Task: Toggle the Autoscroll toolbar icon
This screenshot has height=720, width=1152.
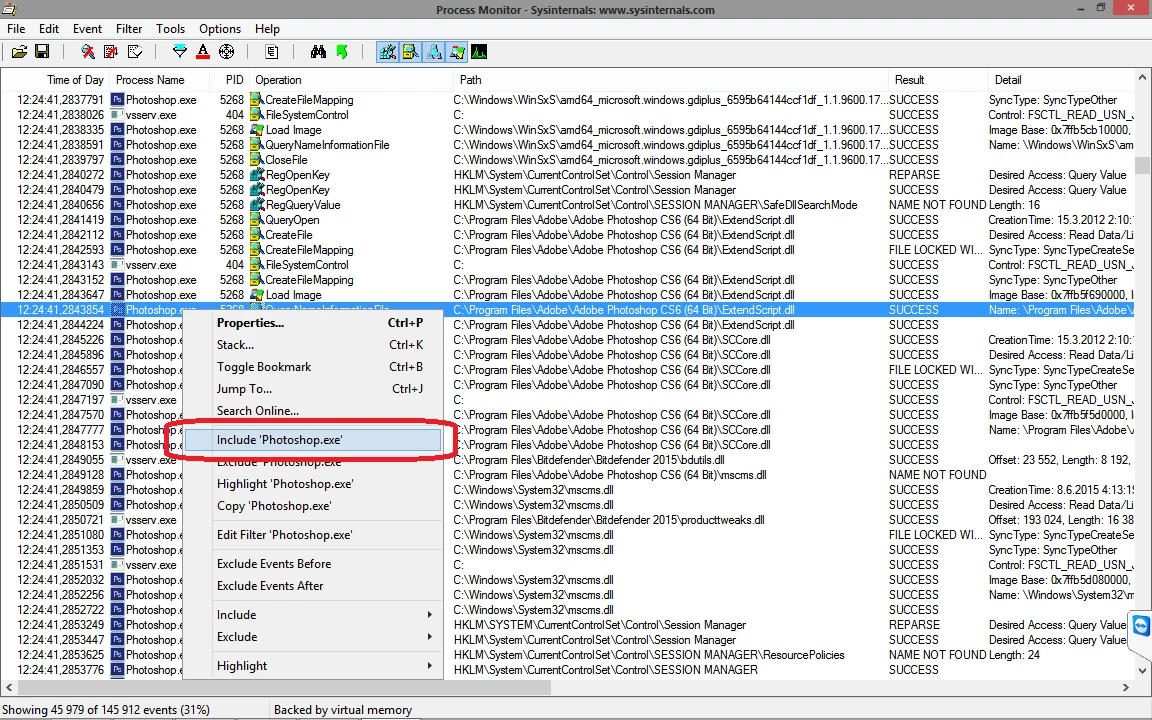Action: tap(111, 51)
